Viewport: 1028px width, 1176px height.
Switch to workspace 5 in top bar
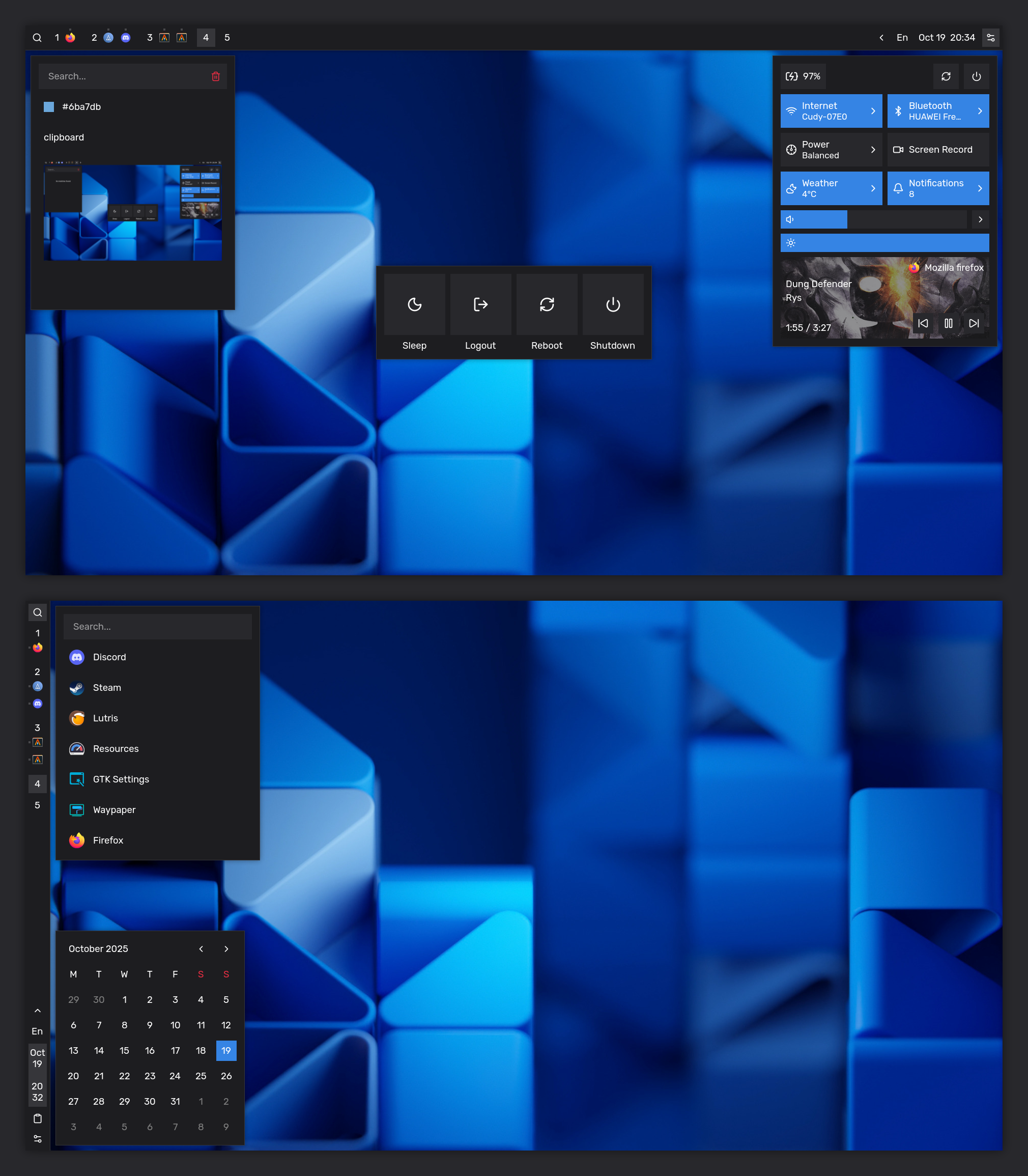click(227, 37)
